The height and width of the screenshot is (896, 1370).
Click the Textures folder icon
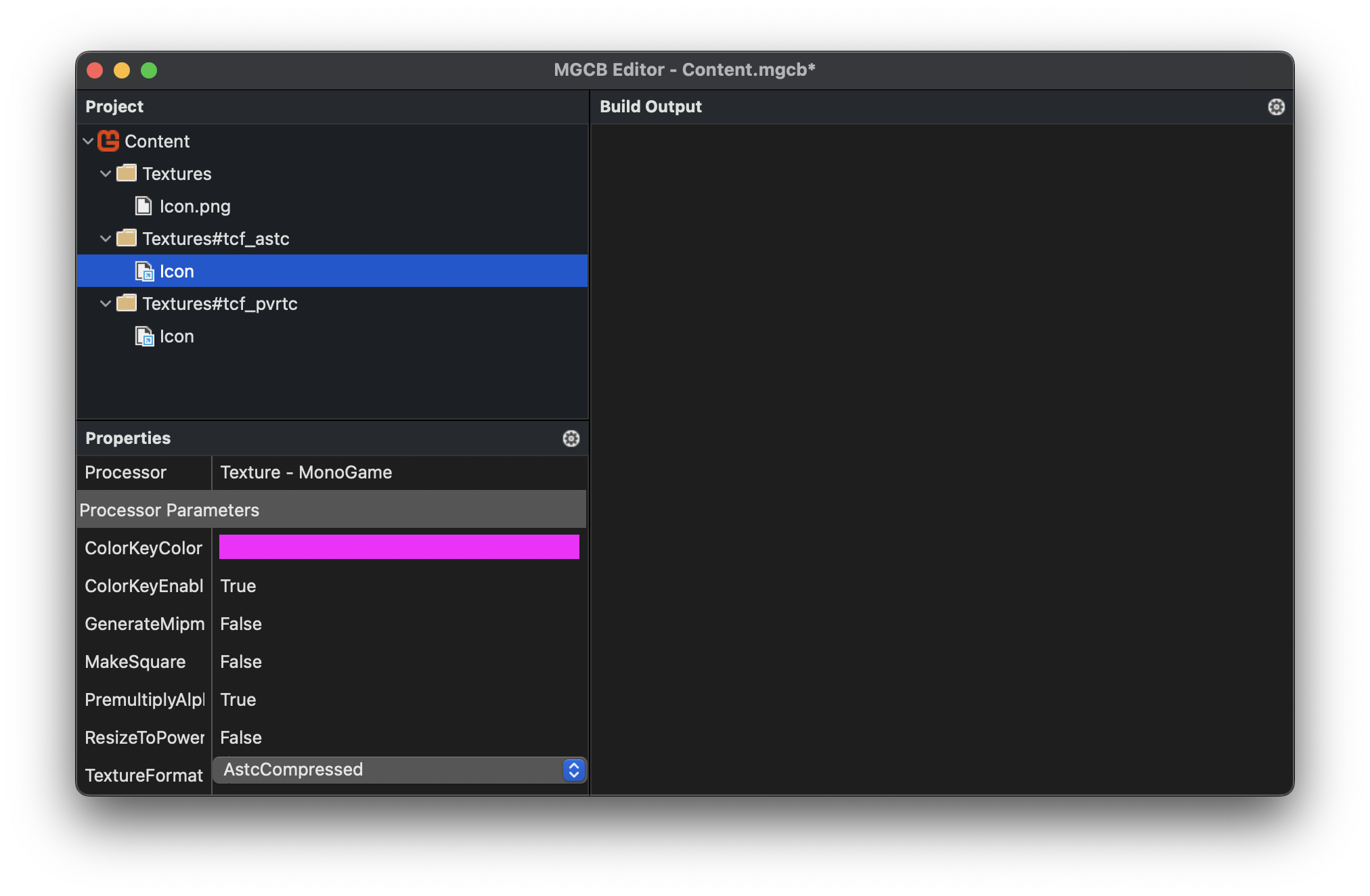coord(126,173)
